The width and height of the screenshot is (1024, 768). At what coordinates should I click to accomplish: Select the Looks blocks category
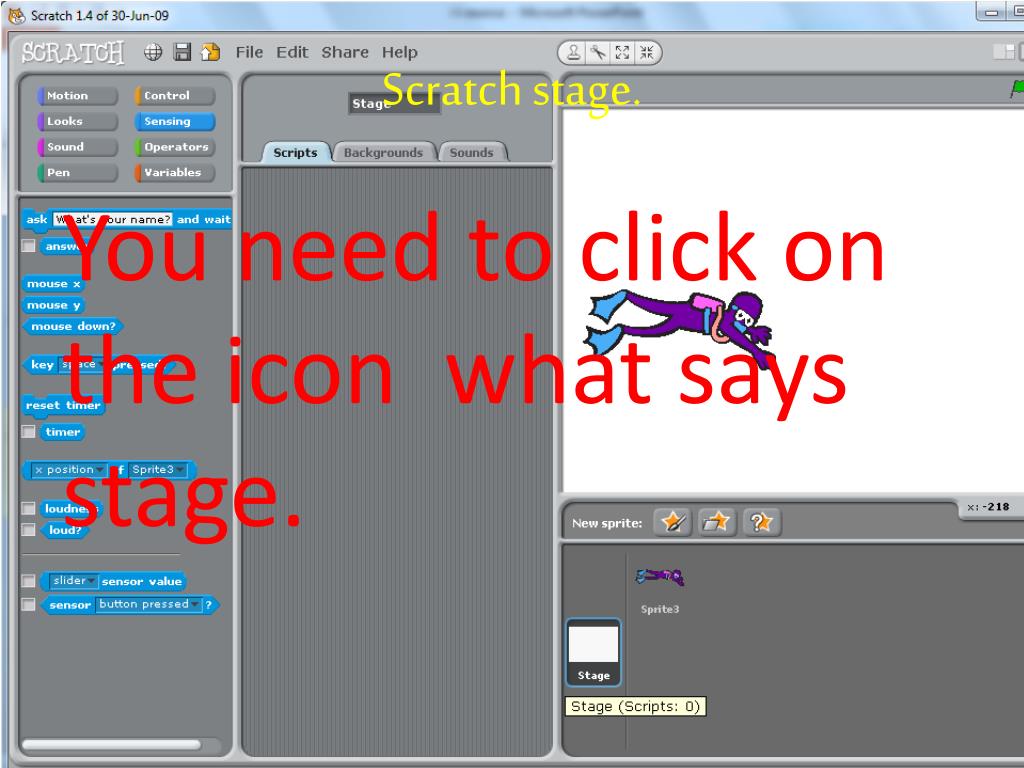(x=78, y=121)
